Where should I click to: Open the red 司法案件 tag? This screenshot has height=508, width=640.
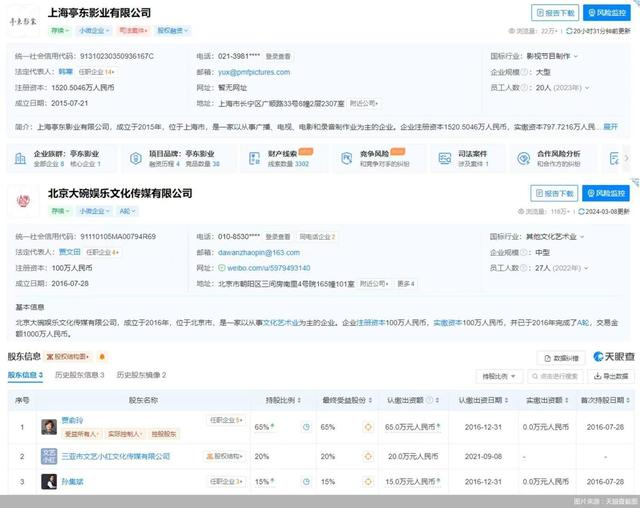[x=133, y=31]
